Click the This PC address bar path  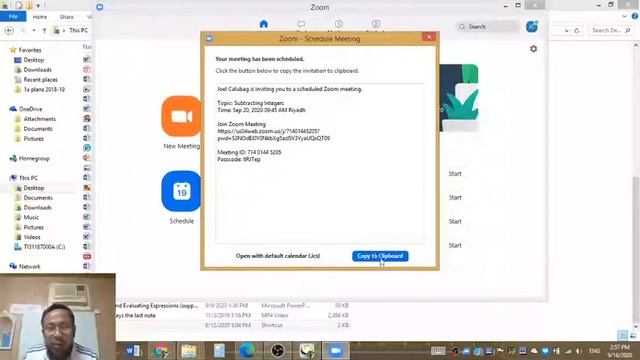click(x=78, y=30)
